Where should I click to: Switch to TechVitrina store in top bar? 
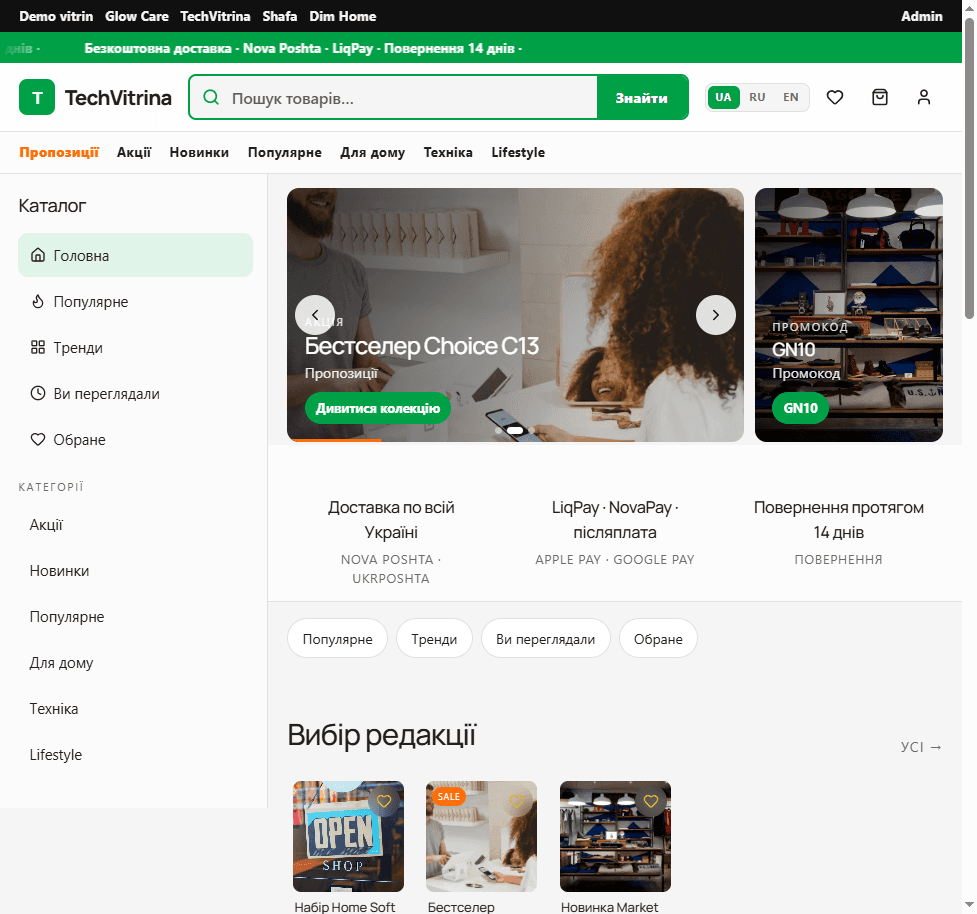click(x=215, y=16)
